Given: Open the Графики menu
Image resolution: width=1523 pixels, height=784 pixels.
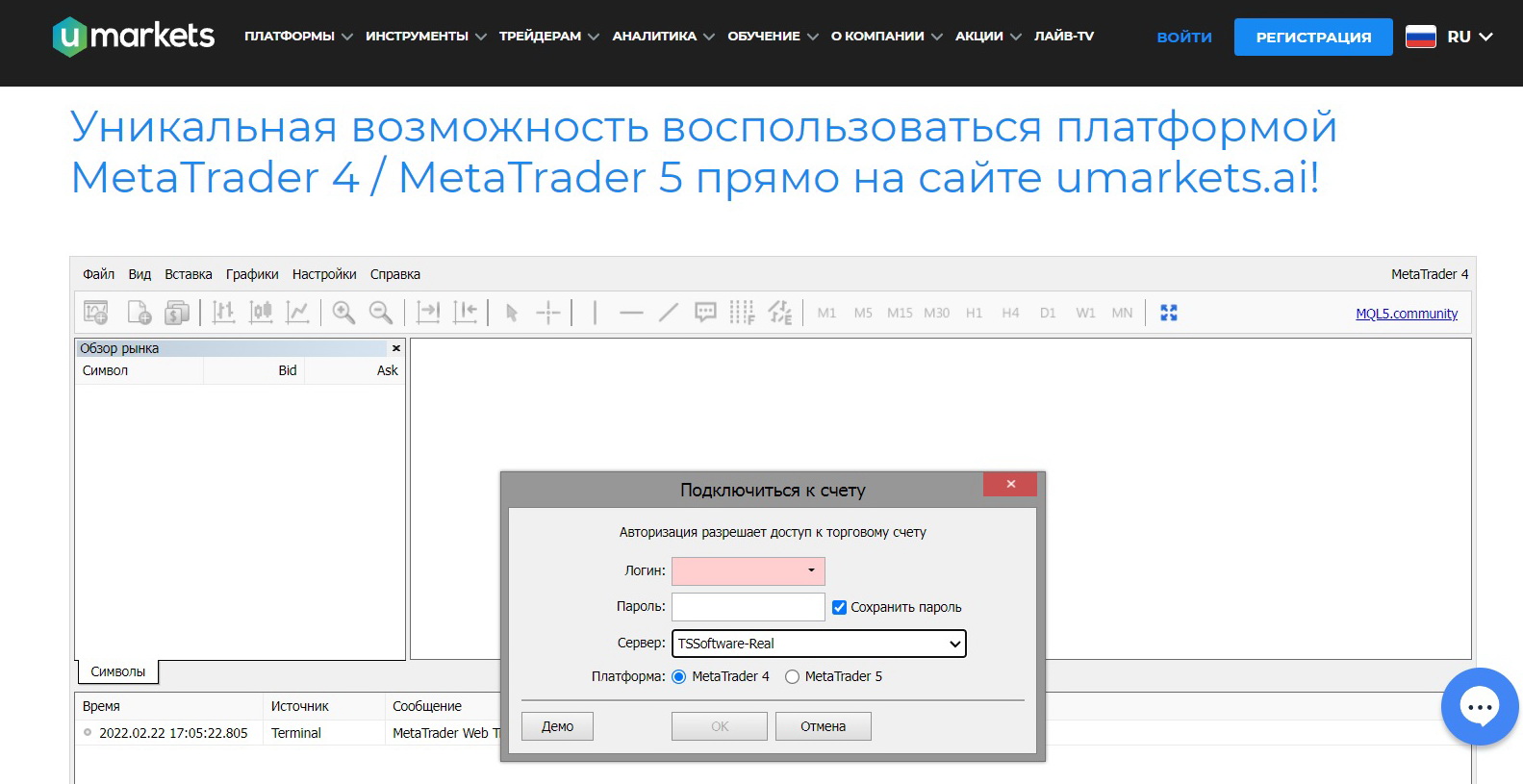Looking at the screenshot, I should pos(252,274).
